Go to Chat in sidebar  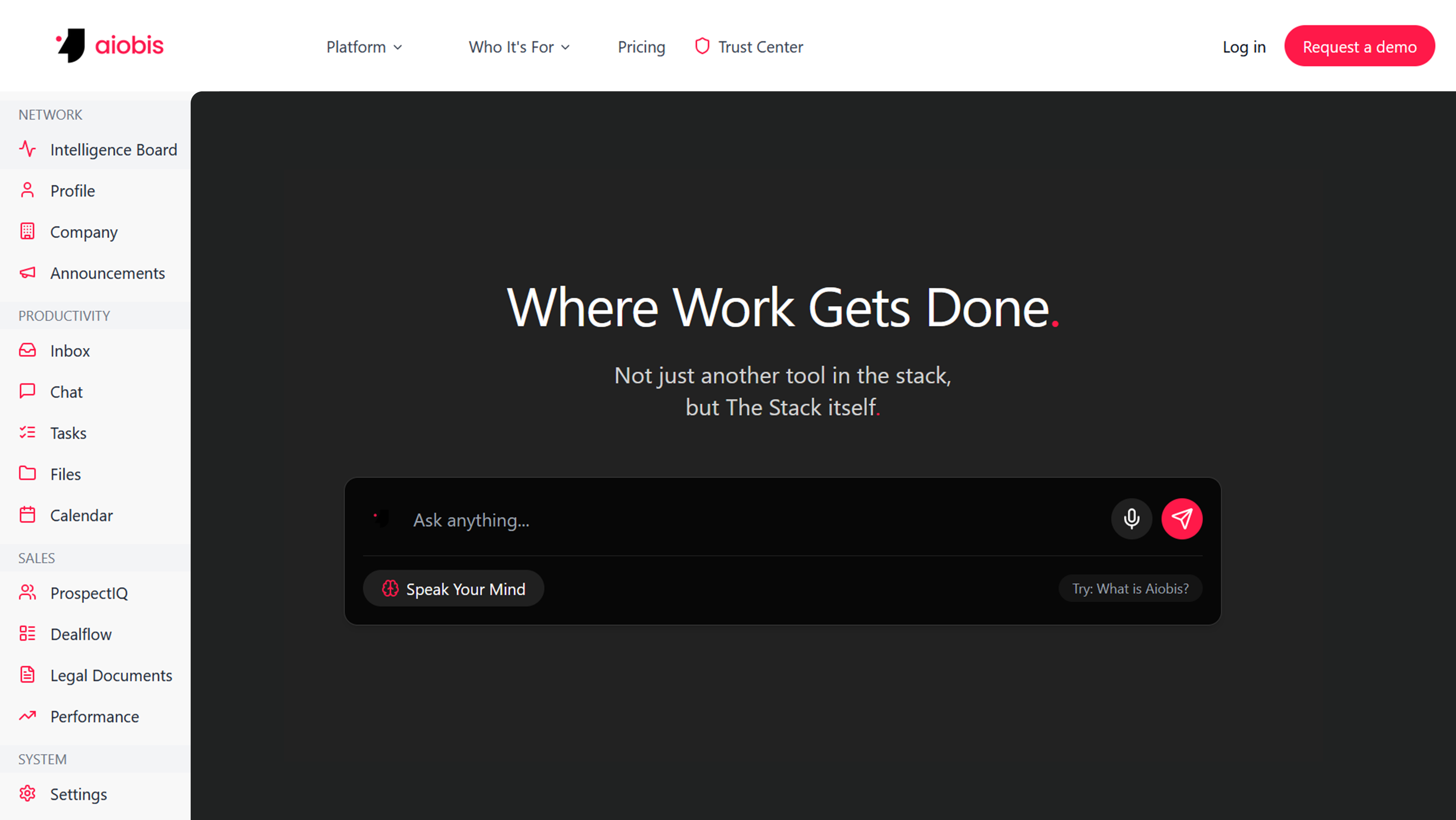96,392
